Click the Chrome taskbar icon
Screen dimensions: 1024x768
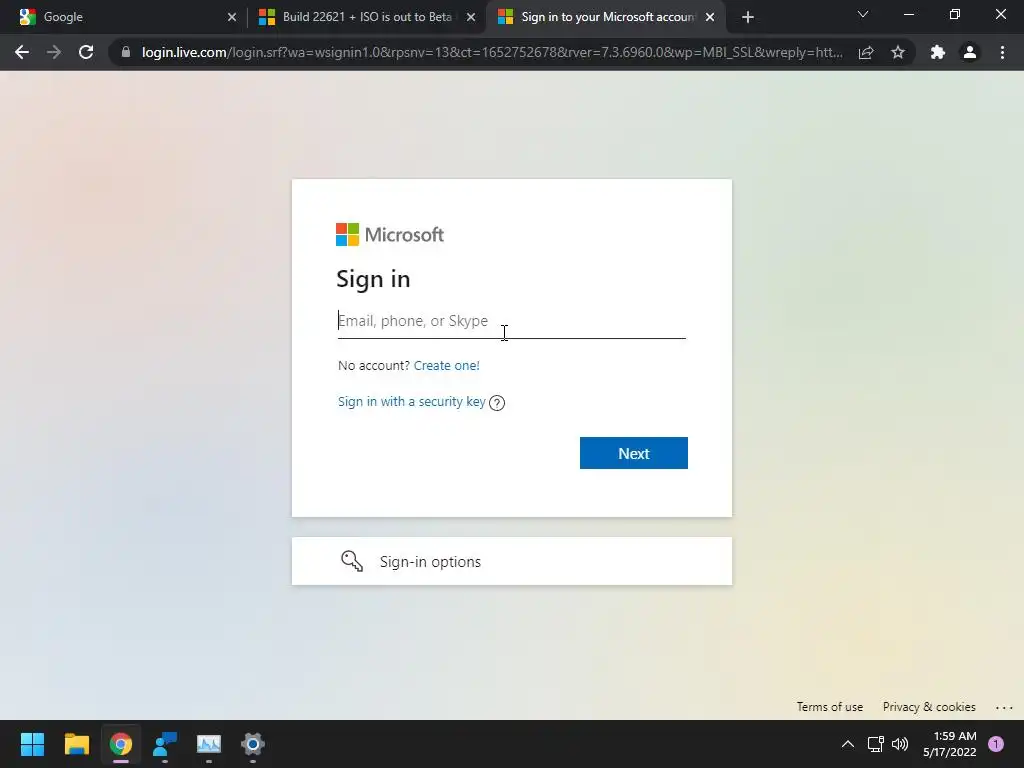(x=121, y=744)
